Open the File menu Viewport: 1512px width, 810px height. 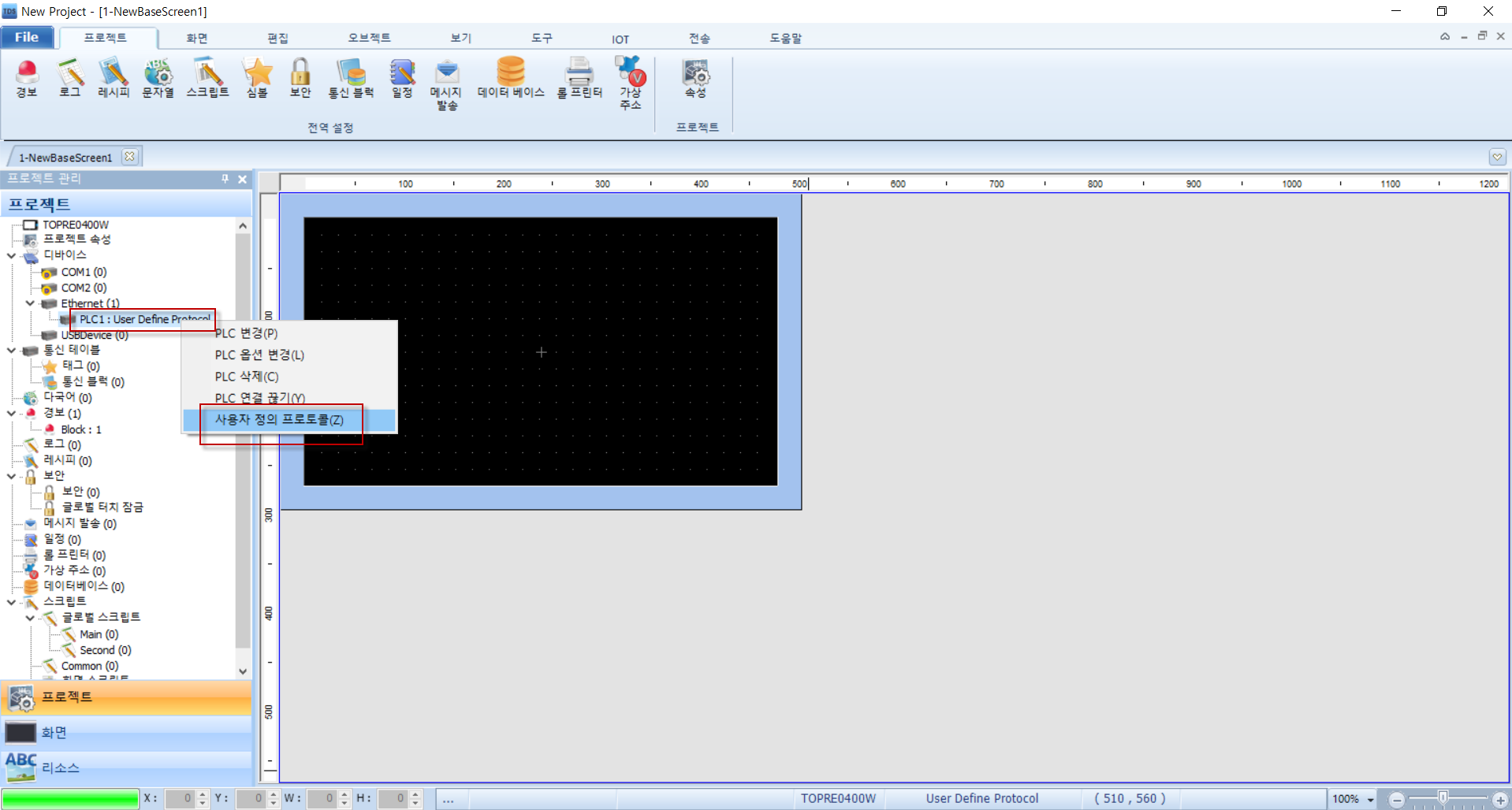(27, 37)
